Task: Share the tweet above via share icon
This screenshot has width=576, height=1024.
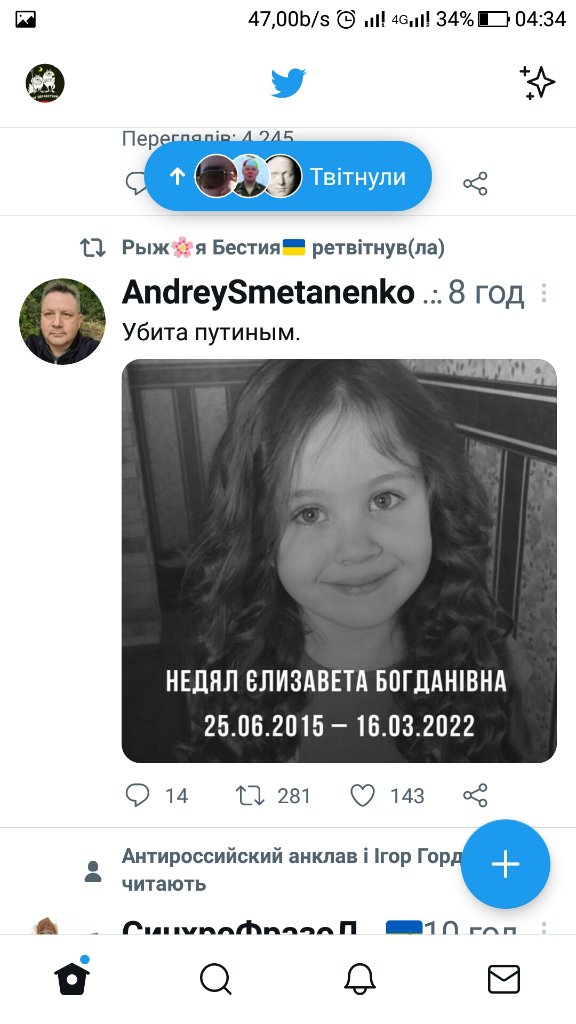Action: 475,184
